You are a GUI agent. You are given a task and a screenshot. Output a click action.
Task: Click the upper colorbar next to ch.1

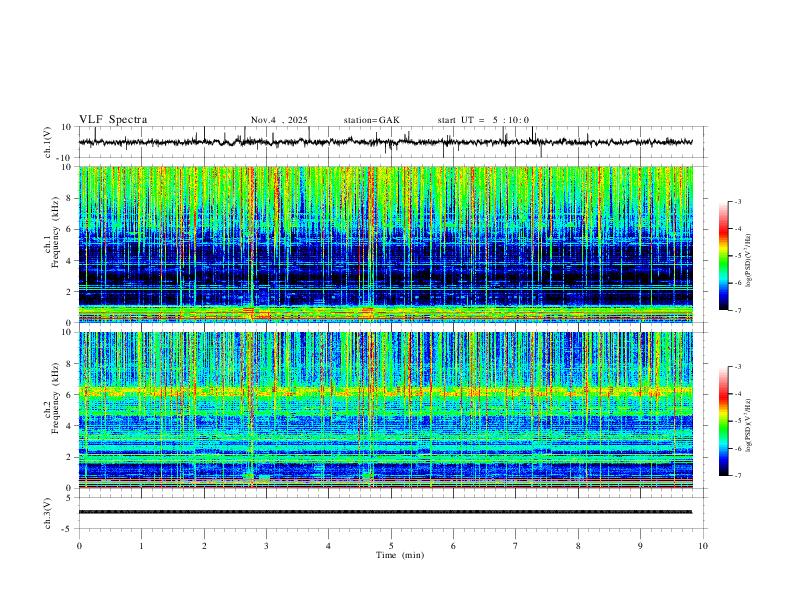click(724, 256)
